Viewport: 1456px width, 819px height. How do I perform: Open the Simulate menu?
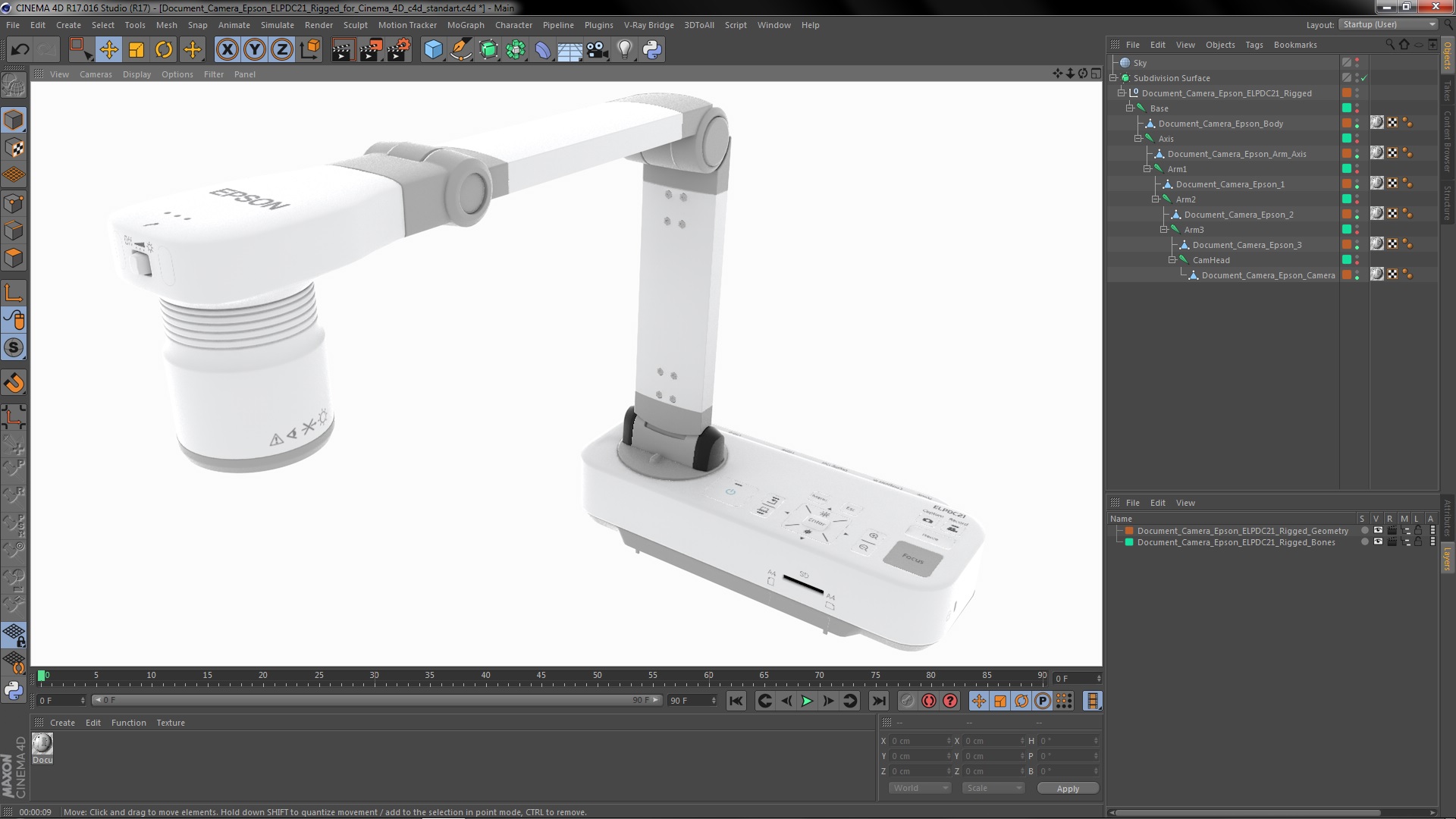coord(278,25)
